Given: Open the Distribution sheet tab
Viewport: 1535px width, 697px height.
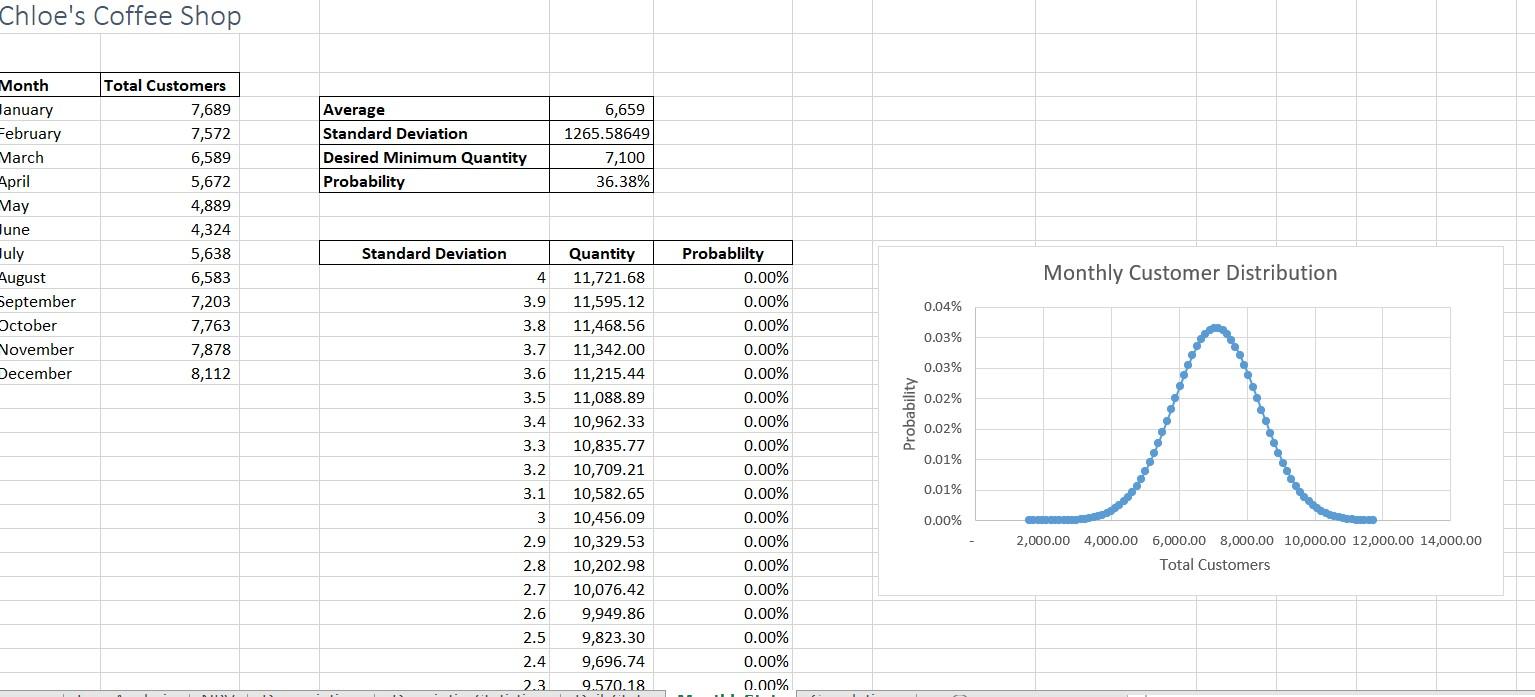Looking at the screenshot, I should pos(615,693).
